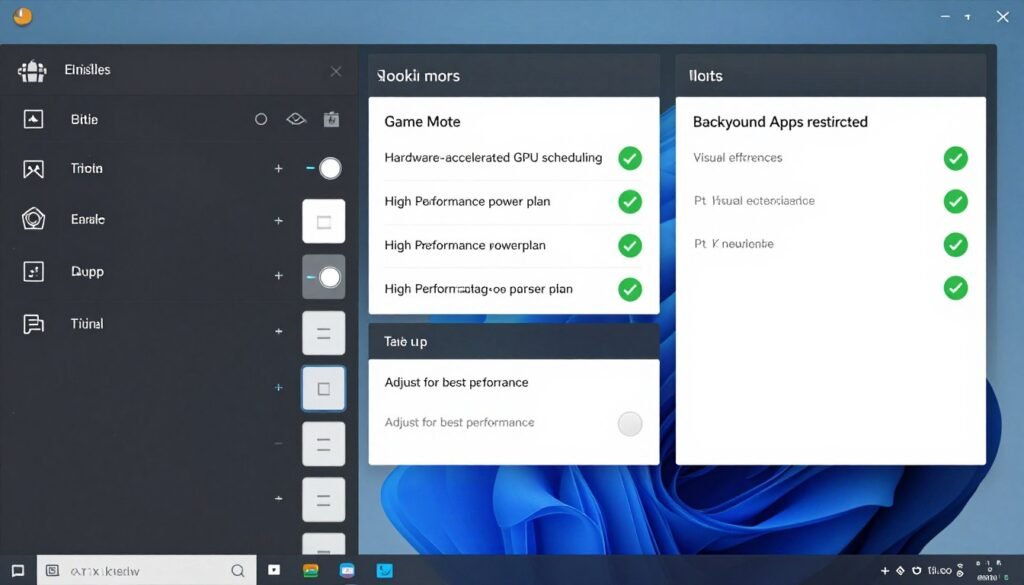
Task: Toggle the Pt Iisual ectenciaarice check
Action: coord(955,201)
